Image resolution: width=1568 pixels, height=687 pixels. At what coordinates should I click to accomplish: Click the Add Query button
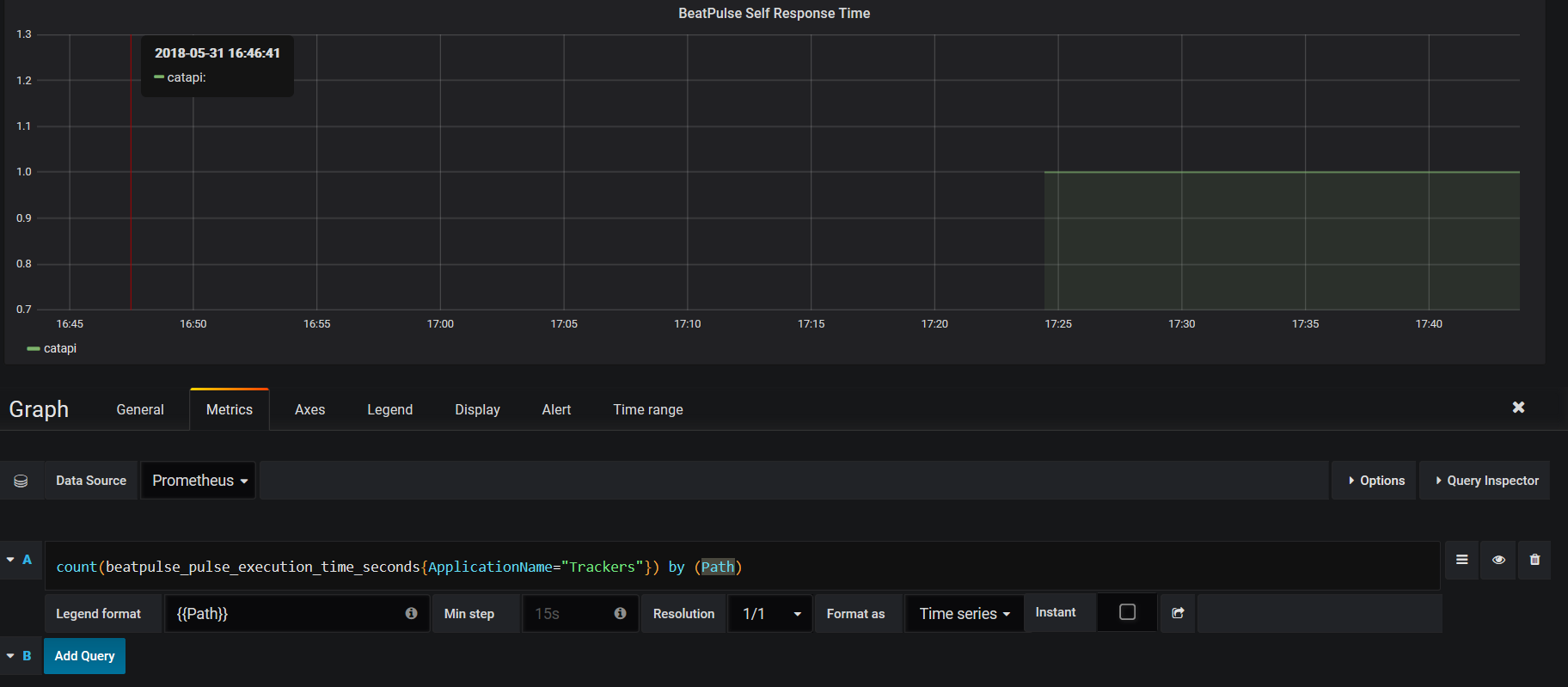84,656
